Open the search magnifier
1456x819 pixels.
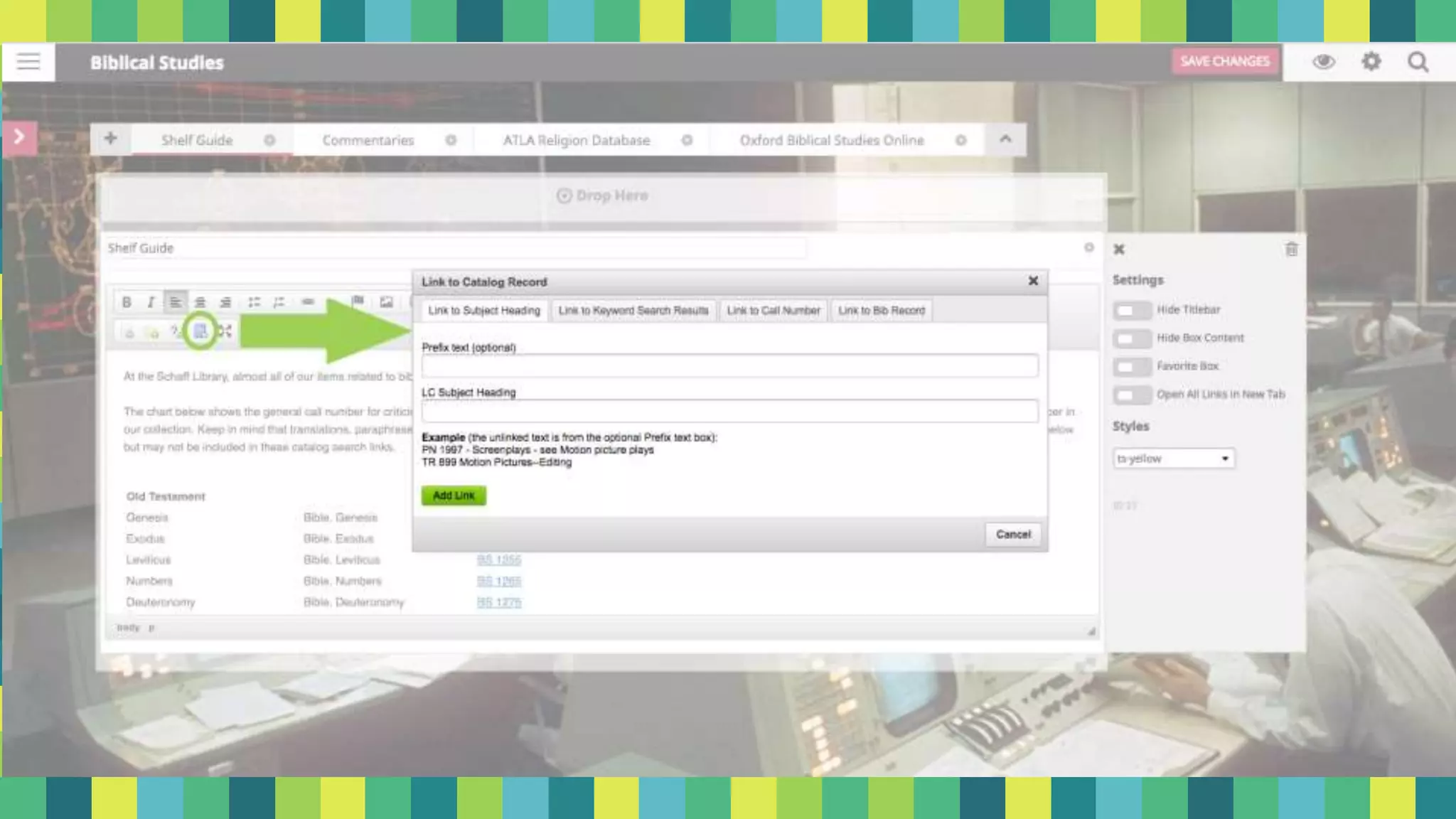coord(1418,62)
